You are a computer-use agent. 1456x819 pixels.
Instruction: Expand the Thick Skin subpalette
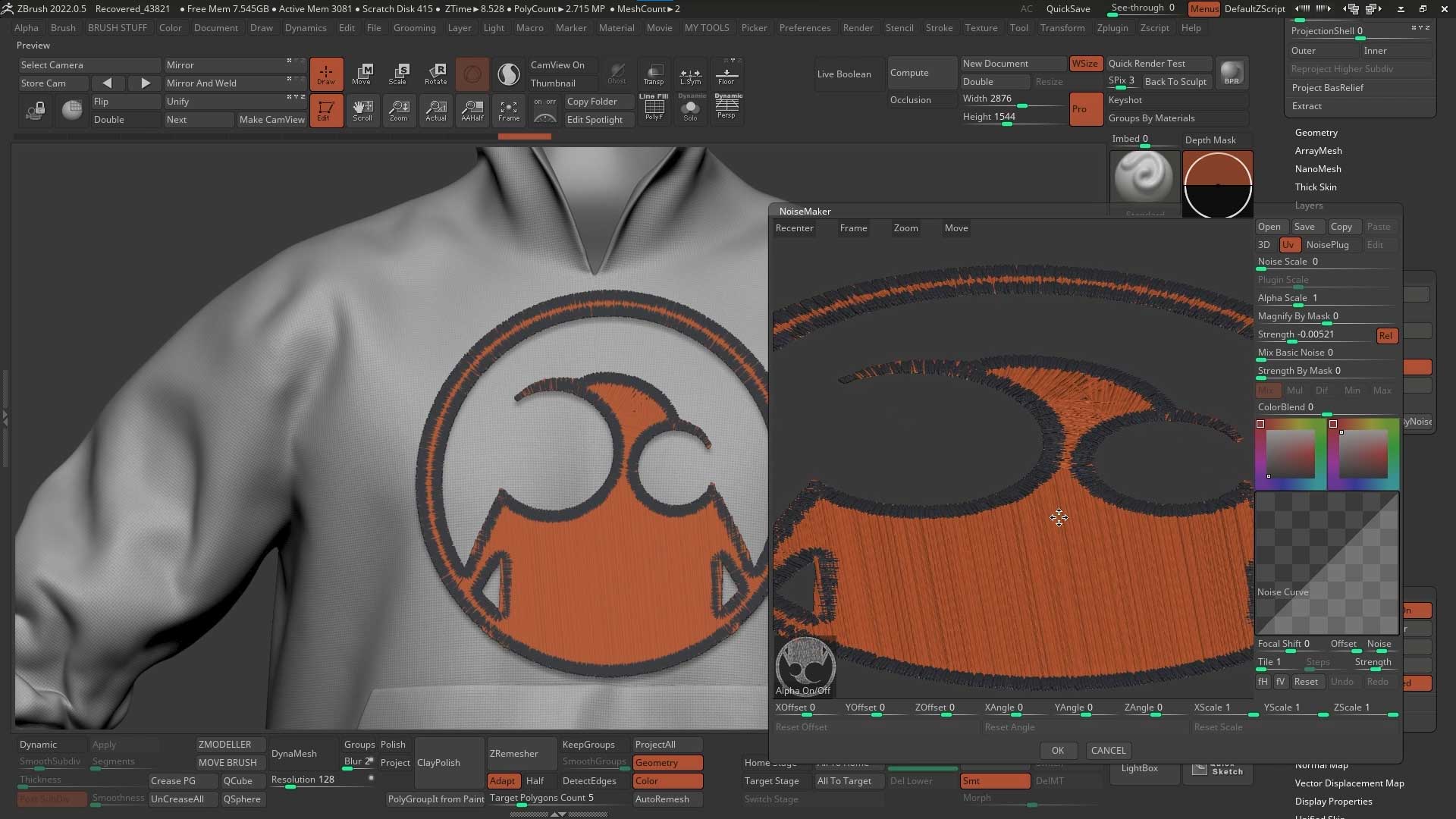click(1316, 187)
